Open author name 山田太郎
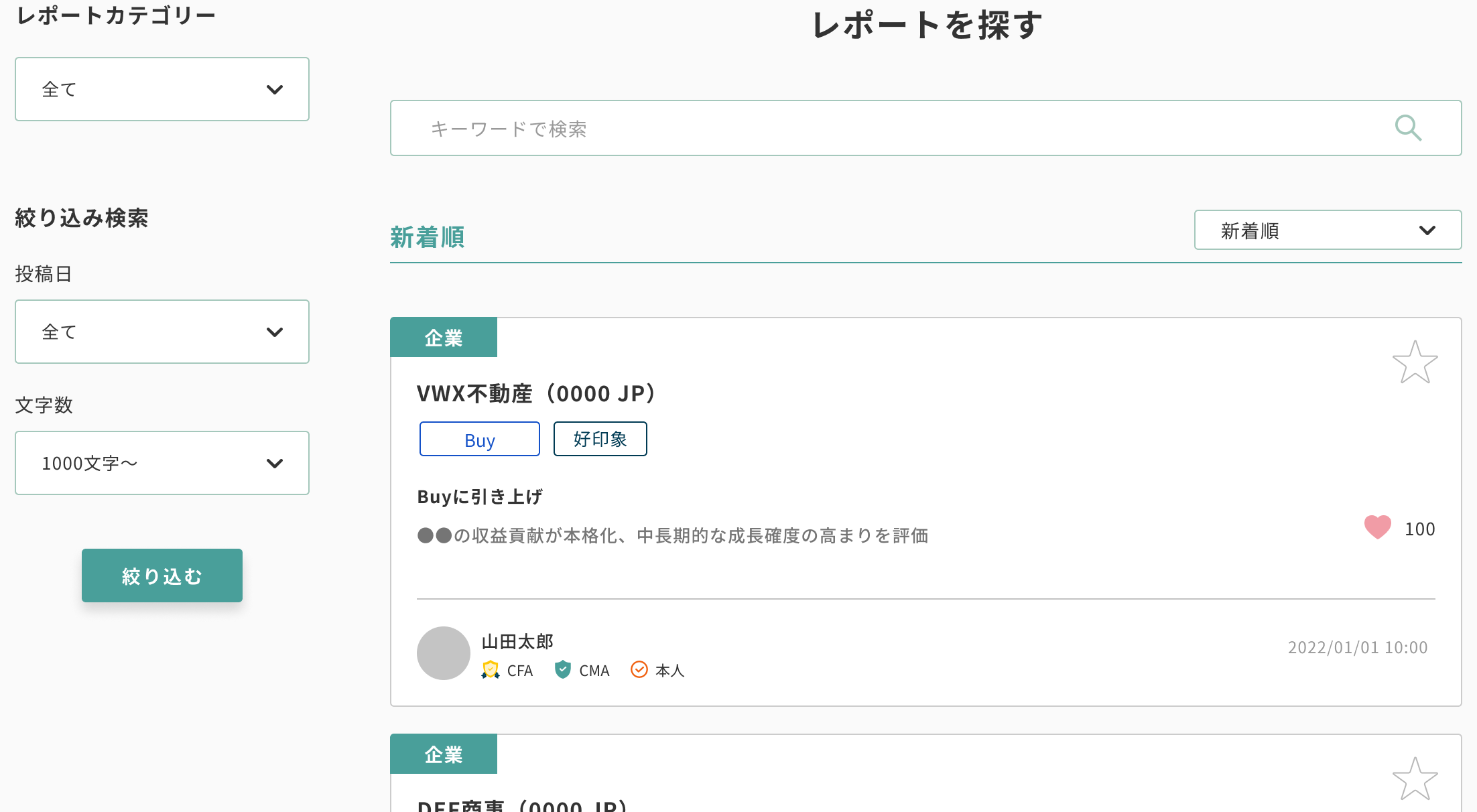 (x=517, y=642)
